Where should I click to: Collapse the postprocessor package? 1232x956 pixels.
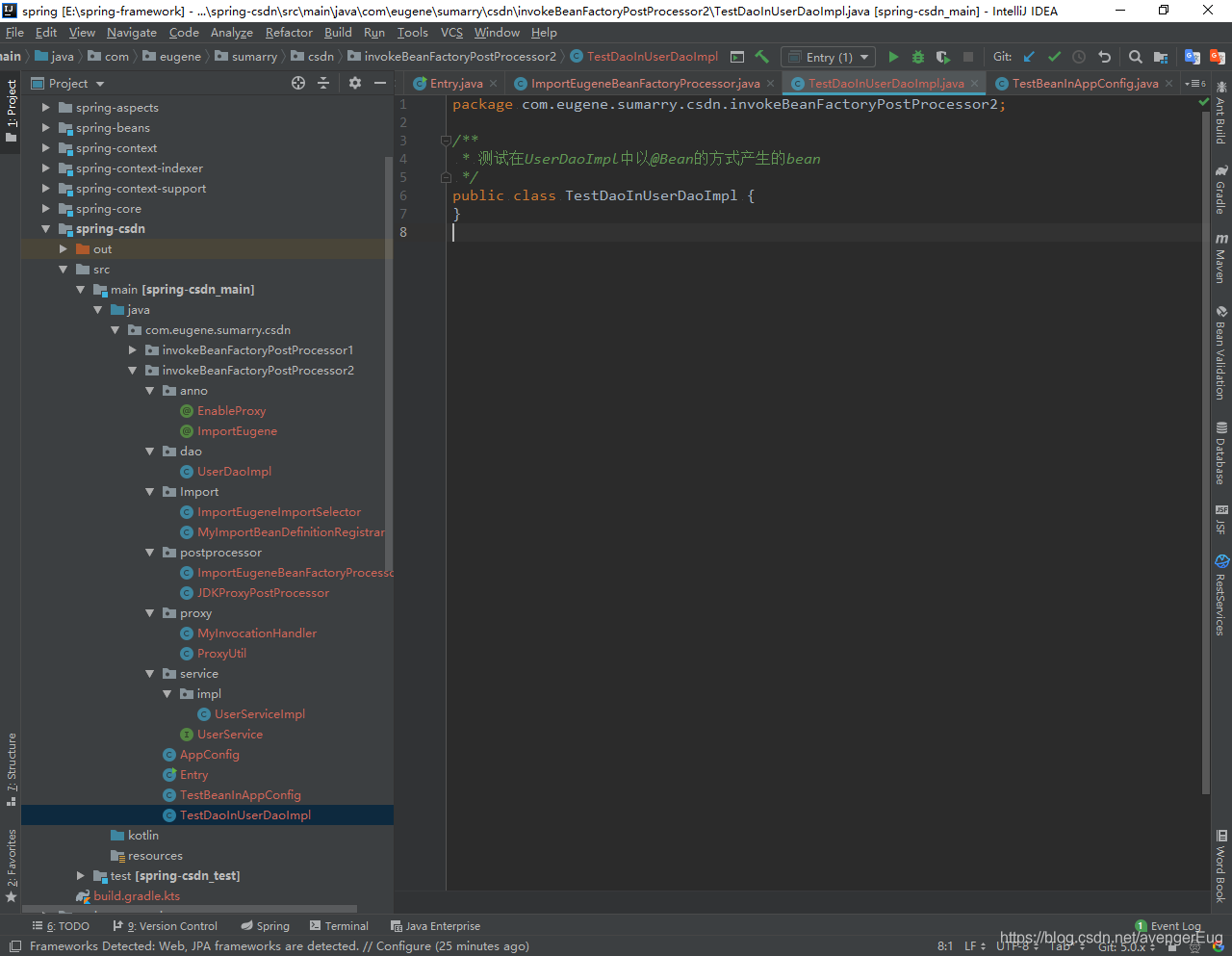tap(149, 553)
